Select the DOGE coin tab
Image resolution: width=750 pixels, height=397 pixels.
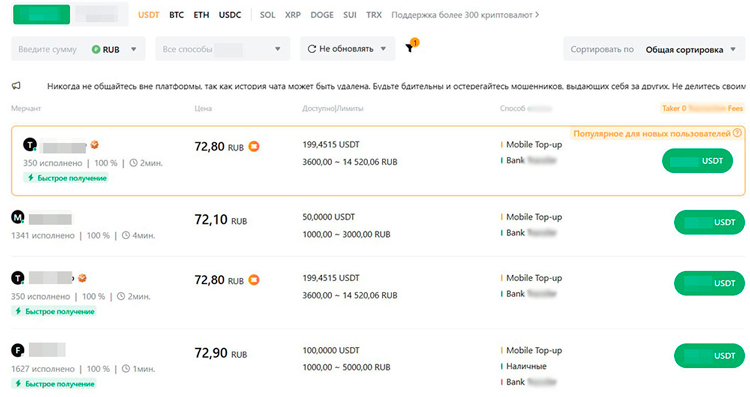322,15
